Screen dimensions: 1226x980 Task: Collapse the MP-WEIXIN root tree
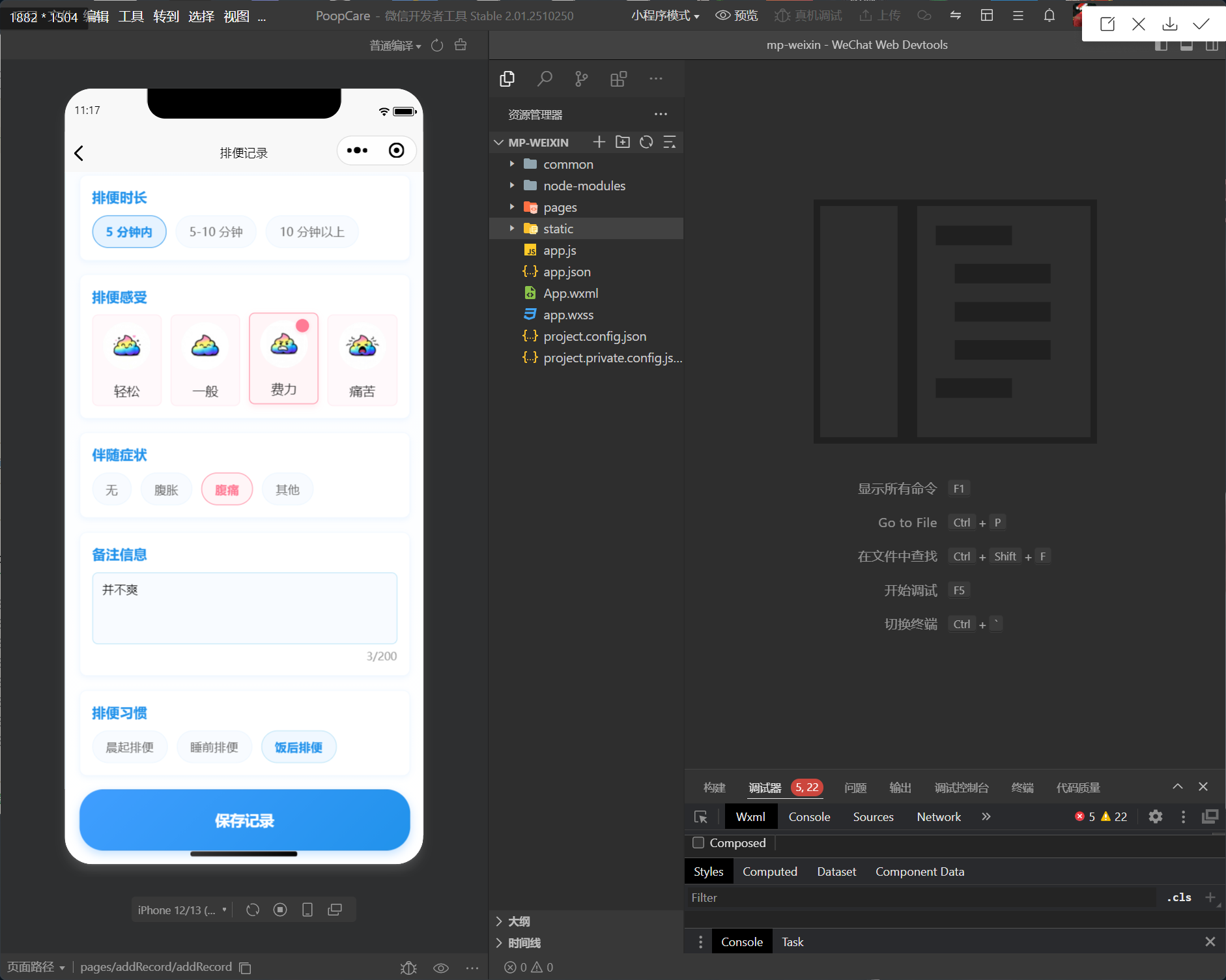[498, 142]
